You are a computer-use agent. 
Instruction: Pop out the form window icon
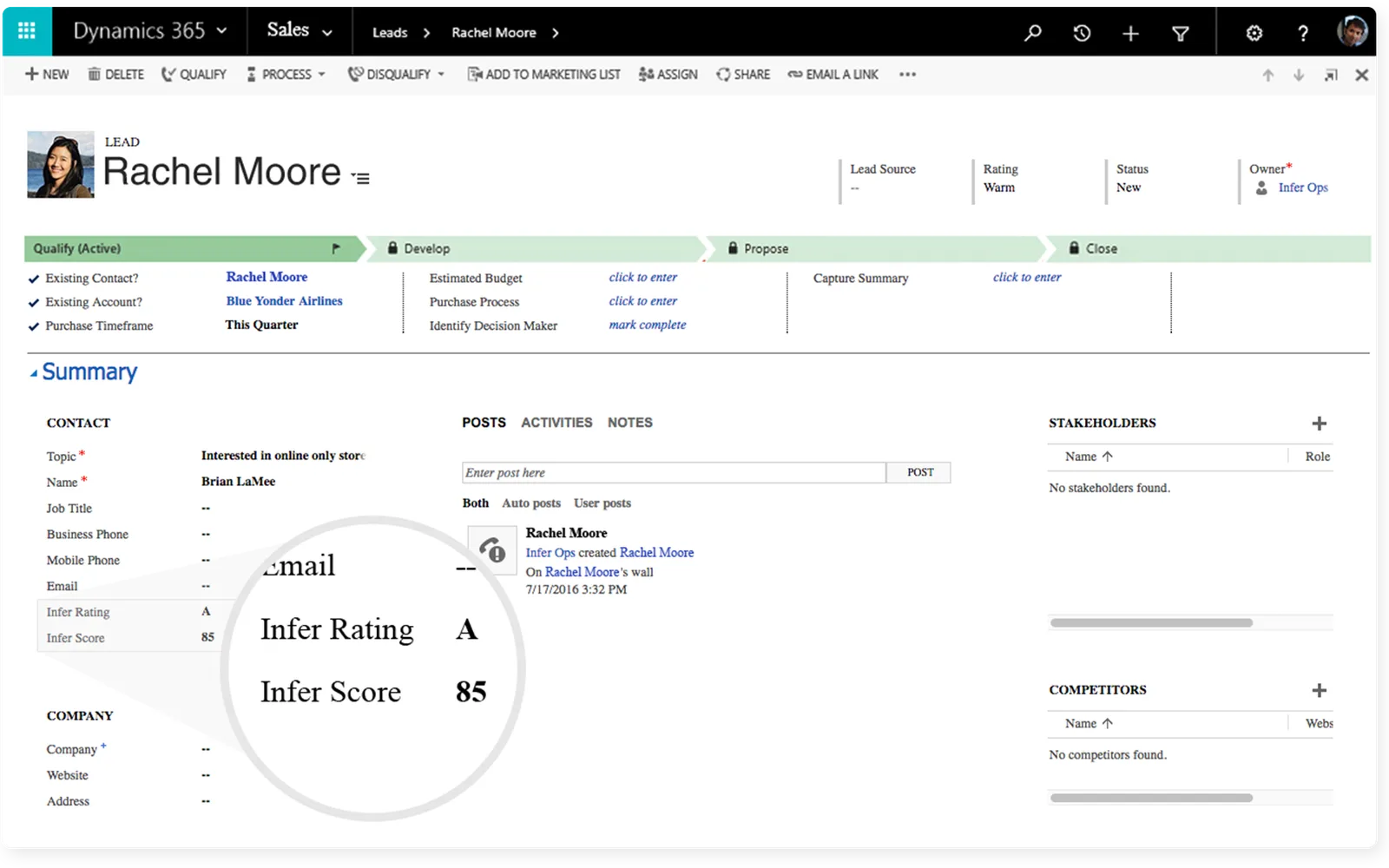1331,76
